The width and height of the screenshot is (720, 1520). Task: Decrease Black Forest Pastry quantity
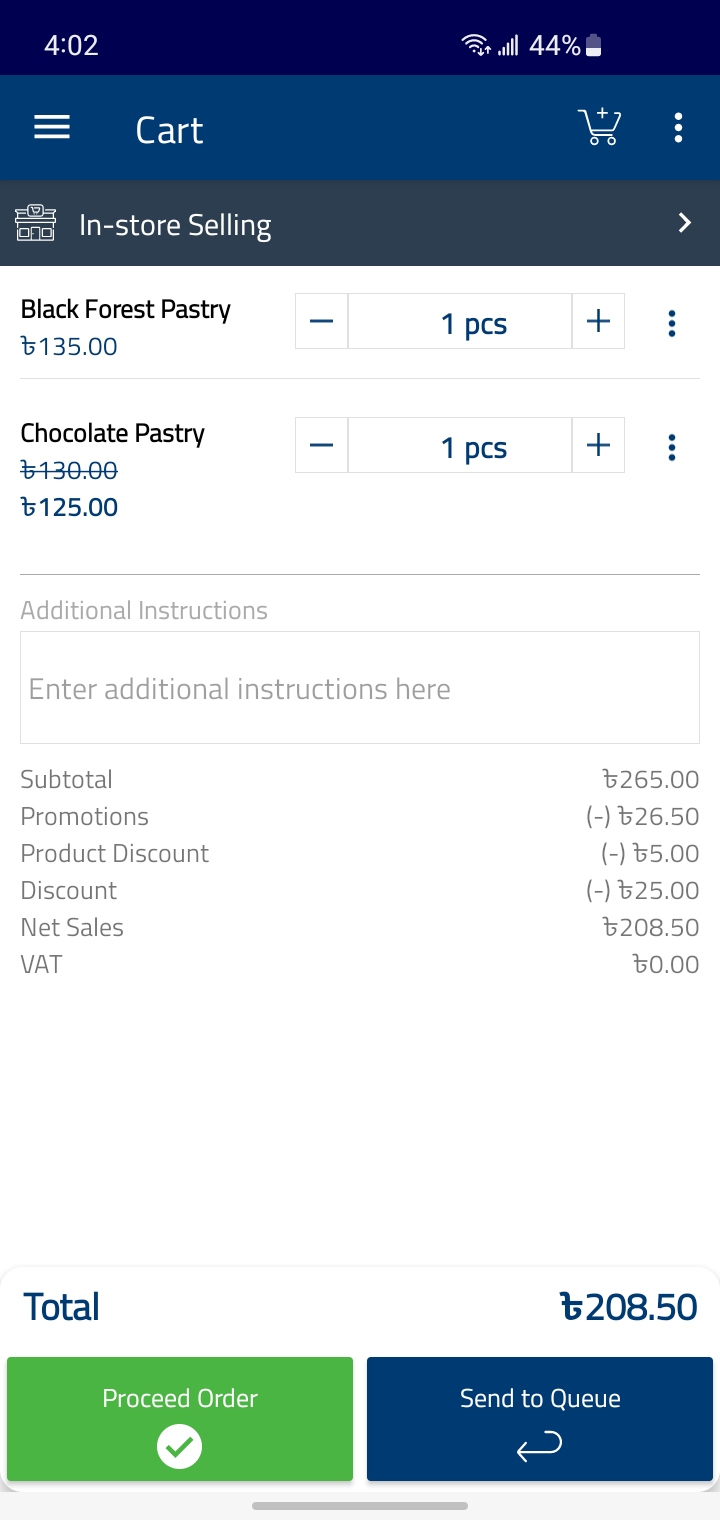point(321,322)
